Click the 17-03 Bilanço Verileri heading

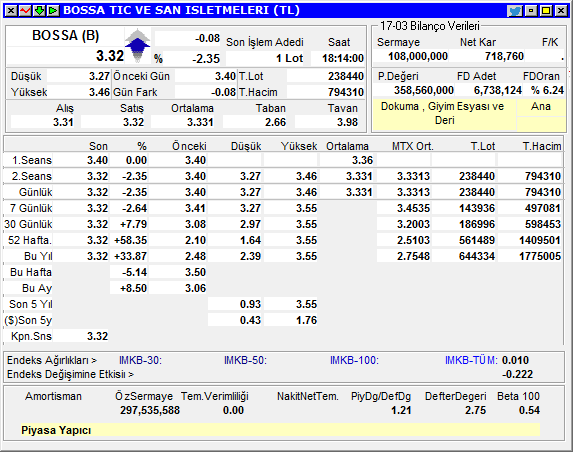(x=429, y=26)
